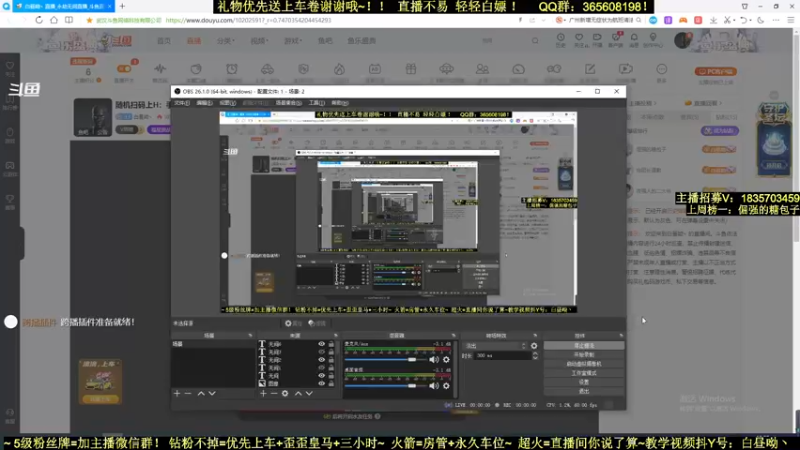This screenshot has width=800, height=450.
Task: Open source properties gear in the Sources toolbar
Action: coord(285,393)
